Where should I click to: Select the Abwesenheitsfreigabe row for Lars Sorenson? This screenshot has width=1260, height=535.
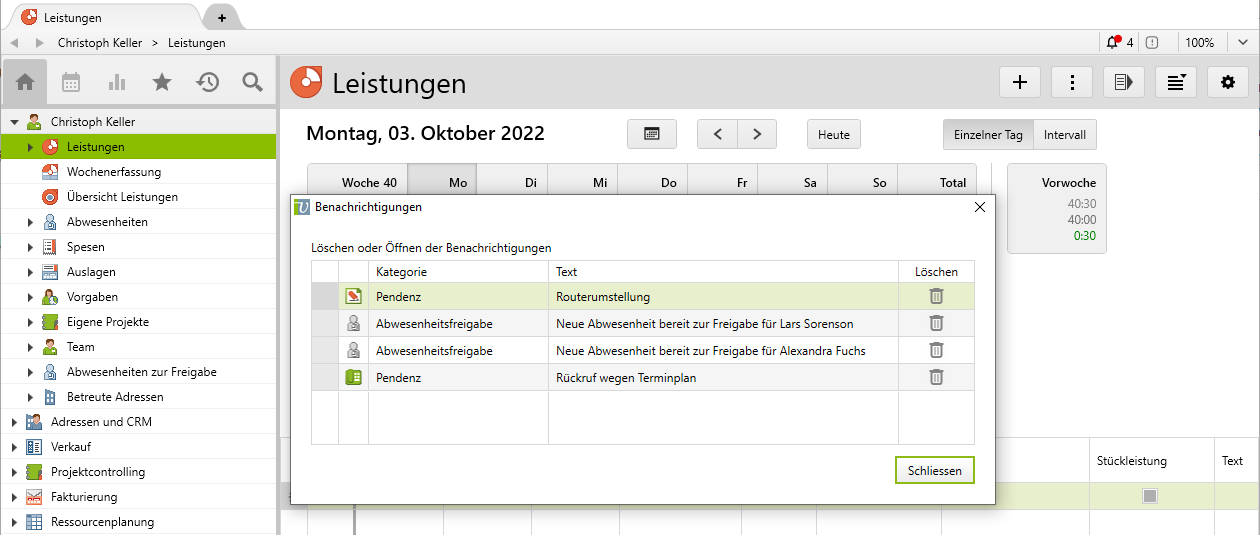point(640,323)
